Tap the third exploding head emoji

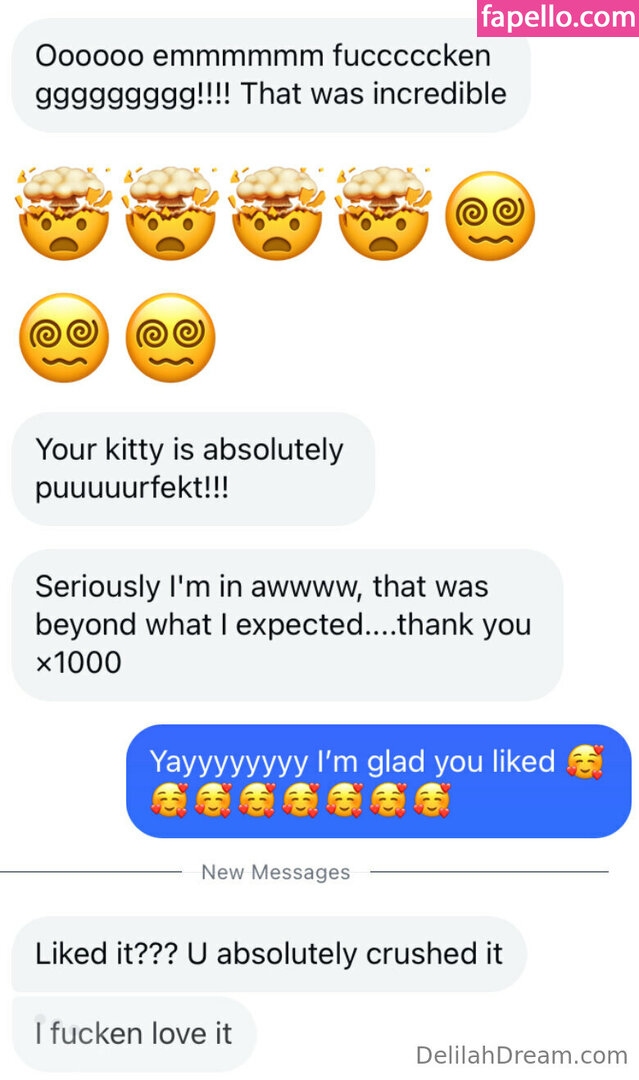click(x=278, y=213)
